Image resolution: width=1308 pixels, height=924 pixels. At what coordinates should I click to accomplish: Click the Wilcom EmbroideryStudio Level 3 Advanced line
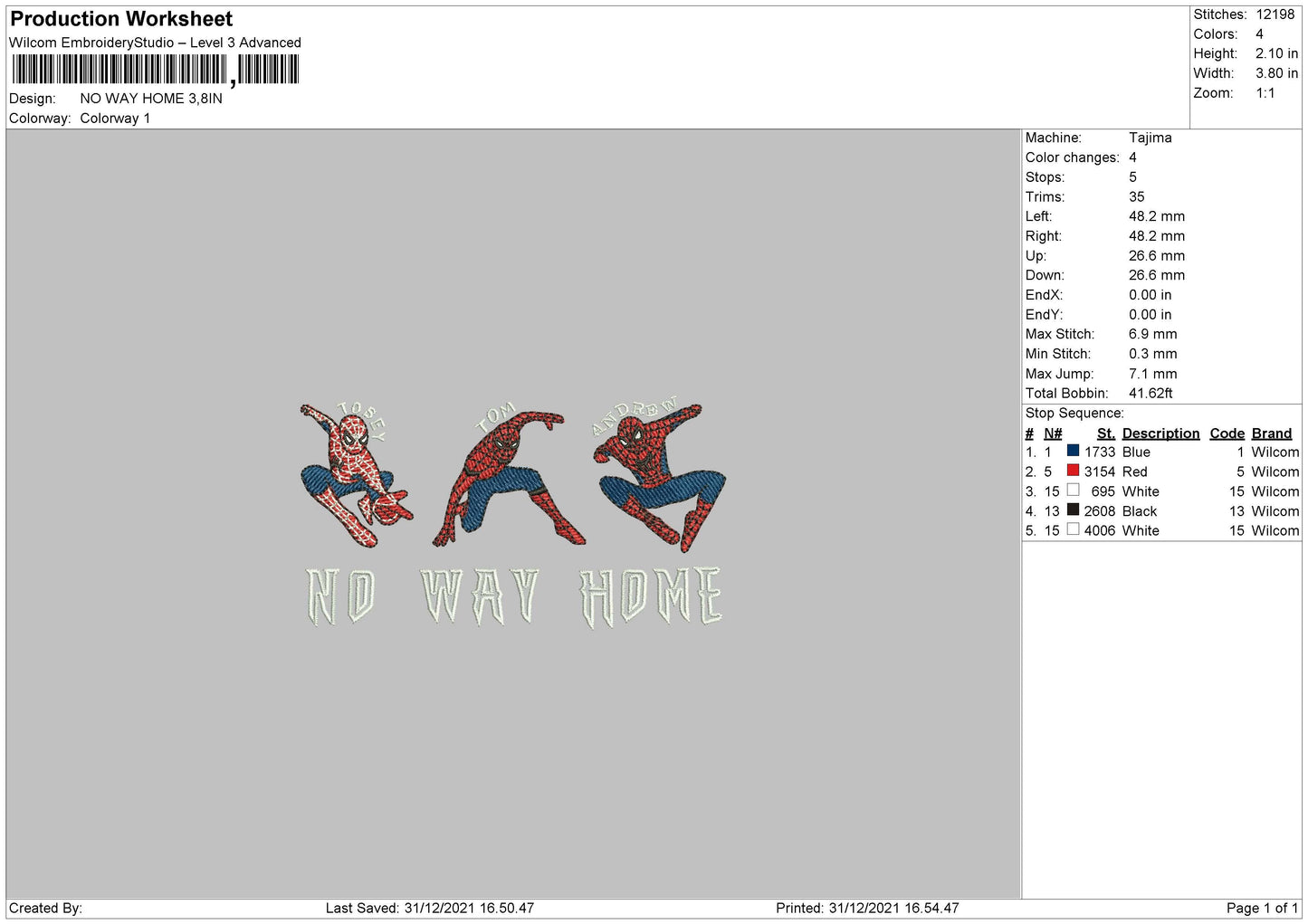click(x=155, y=43)
